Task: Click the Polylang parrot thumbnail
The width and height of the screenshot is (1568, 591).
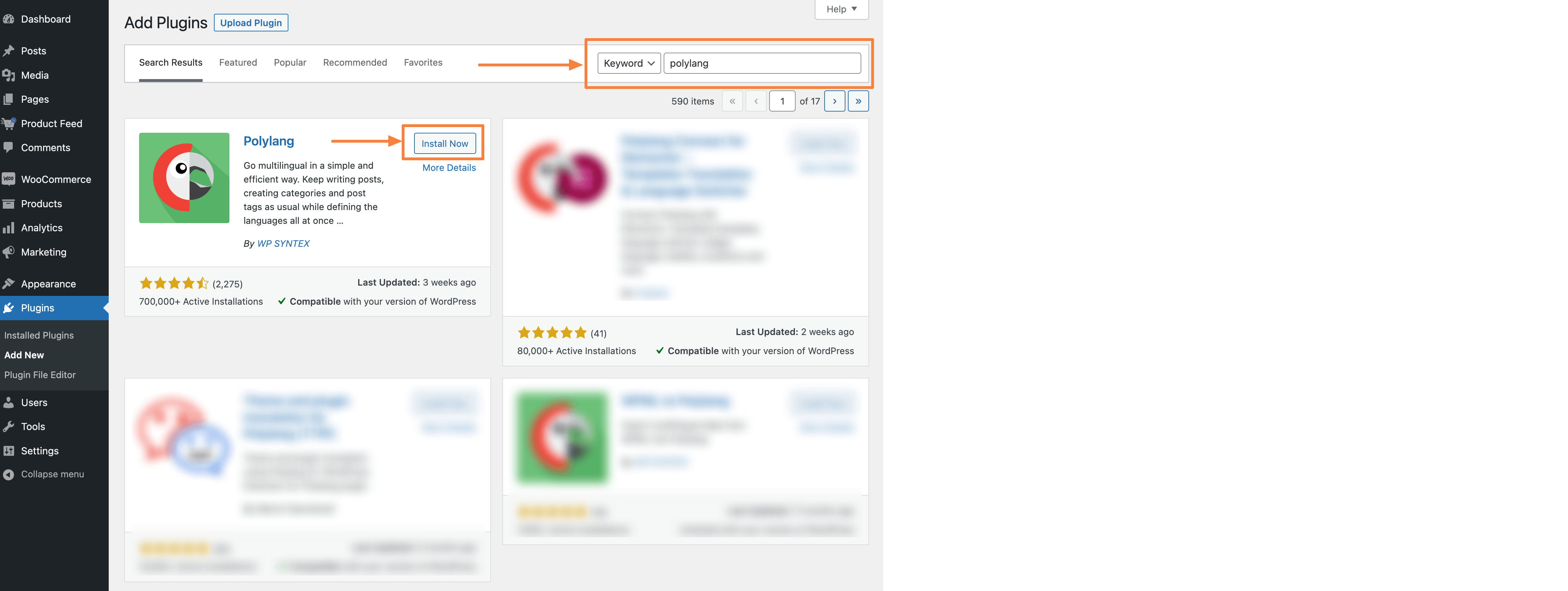Action: point(184,178)
